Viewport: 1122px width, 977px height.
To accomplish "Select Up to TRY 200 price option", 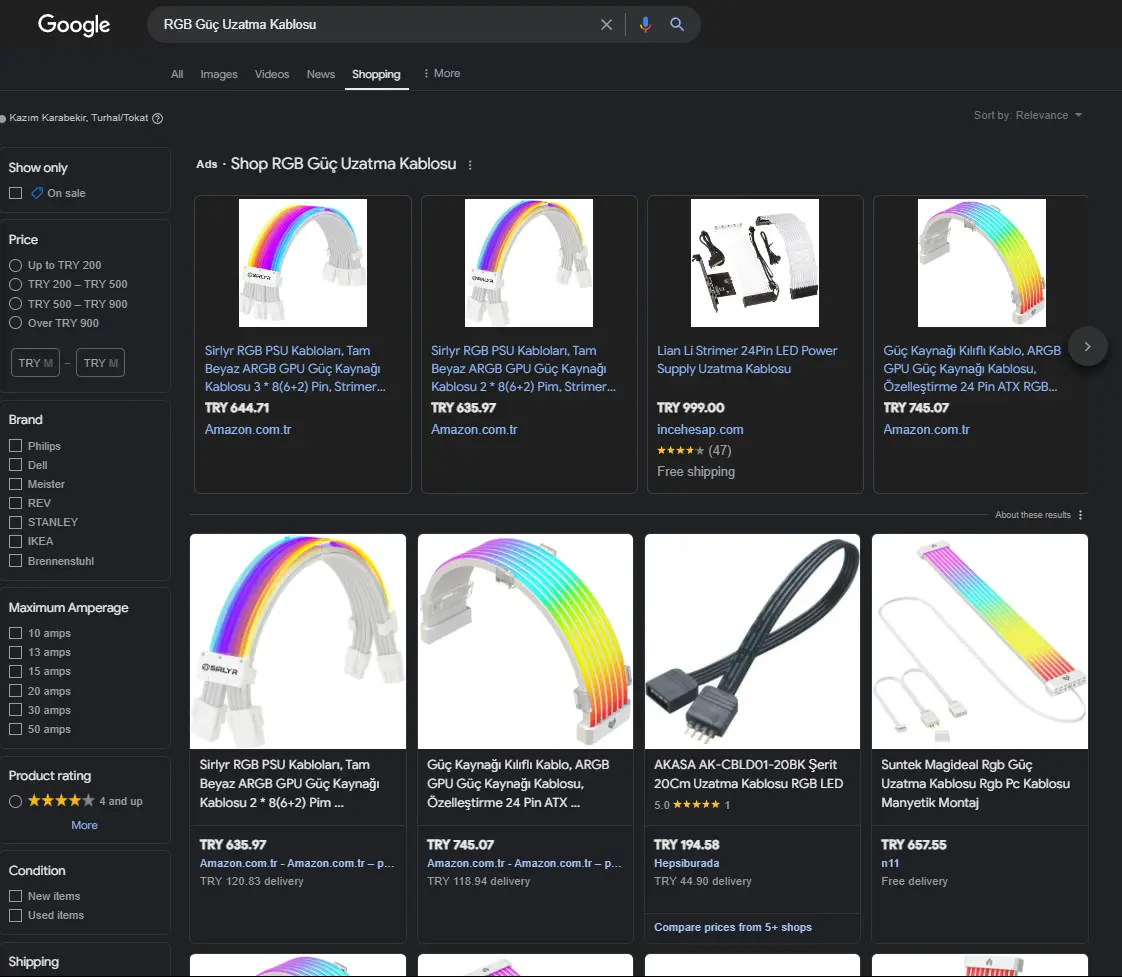I will click(x=15, y=265).
